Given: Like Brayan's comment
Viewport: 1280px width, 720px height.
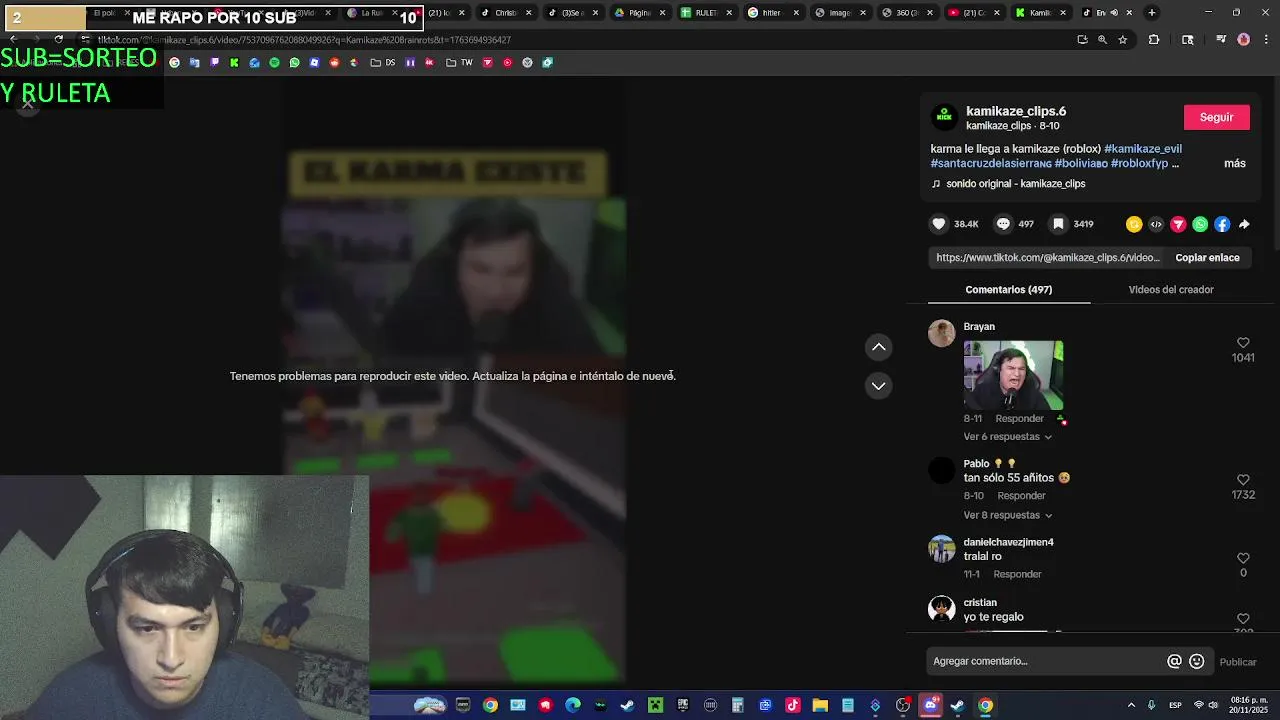Looking at the screenshot, I should click(1243, 343).
